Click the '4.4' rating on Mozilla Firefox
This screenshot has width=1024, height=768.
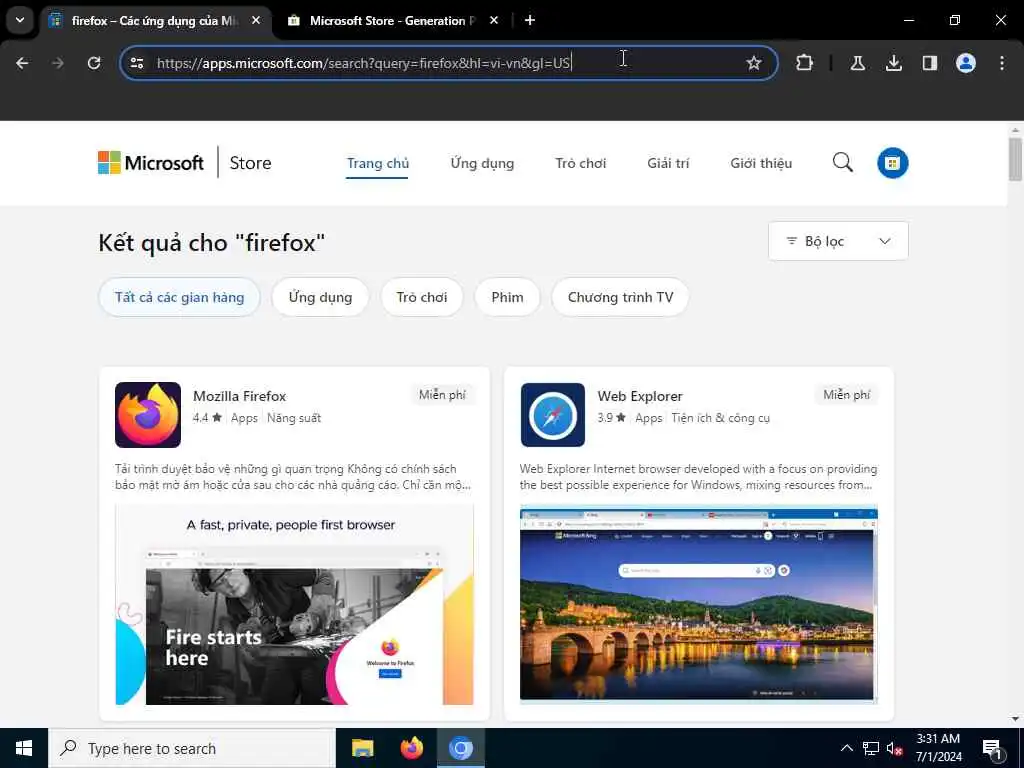(x=207, y=418)
